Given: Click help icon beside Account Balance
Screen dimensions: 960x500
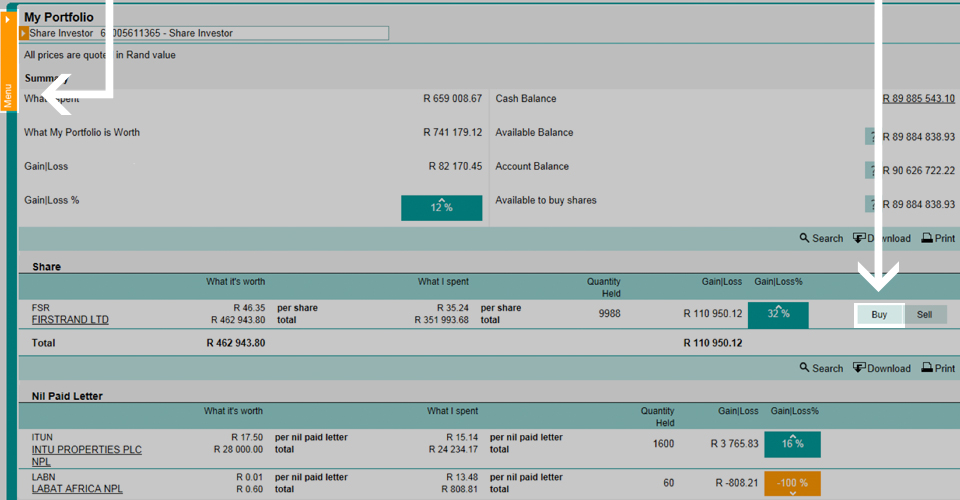Looking at the screenshot, I should click(x=871, y=171).
